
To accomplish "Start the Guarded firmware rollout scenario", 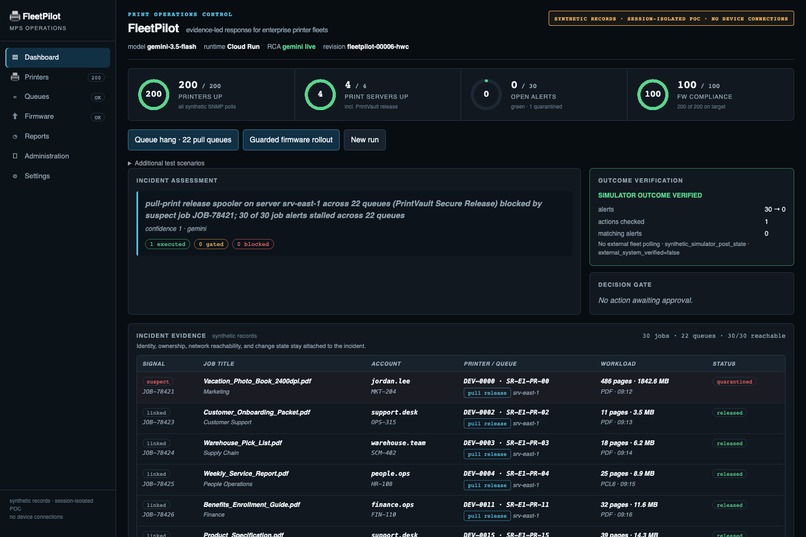I will point(291,140).
